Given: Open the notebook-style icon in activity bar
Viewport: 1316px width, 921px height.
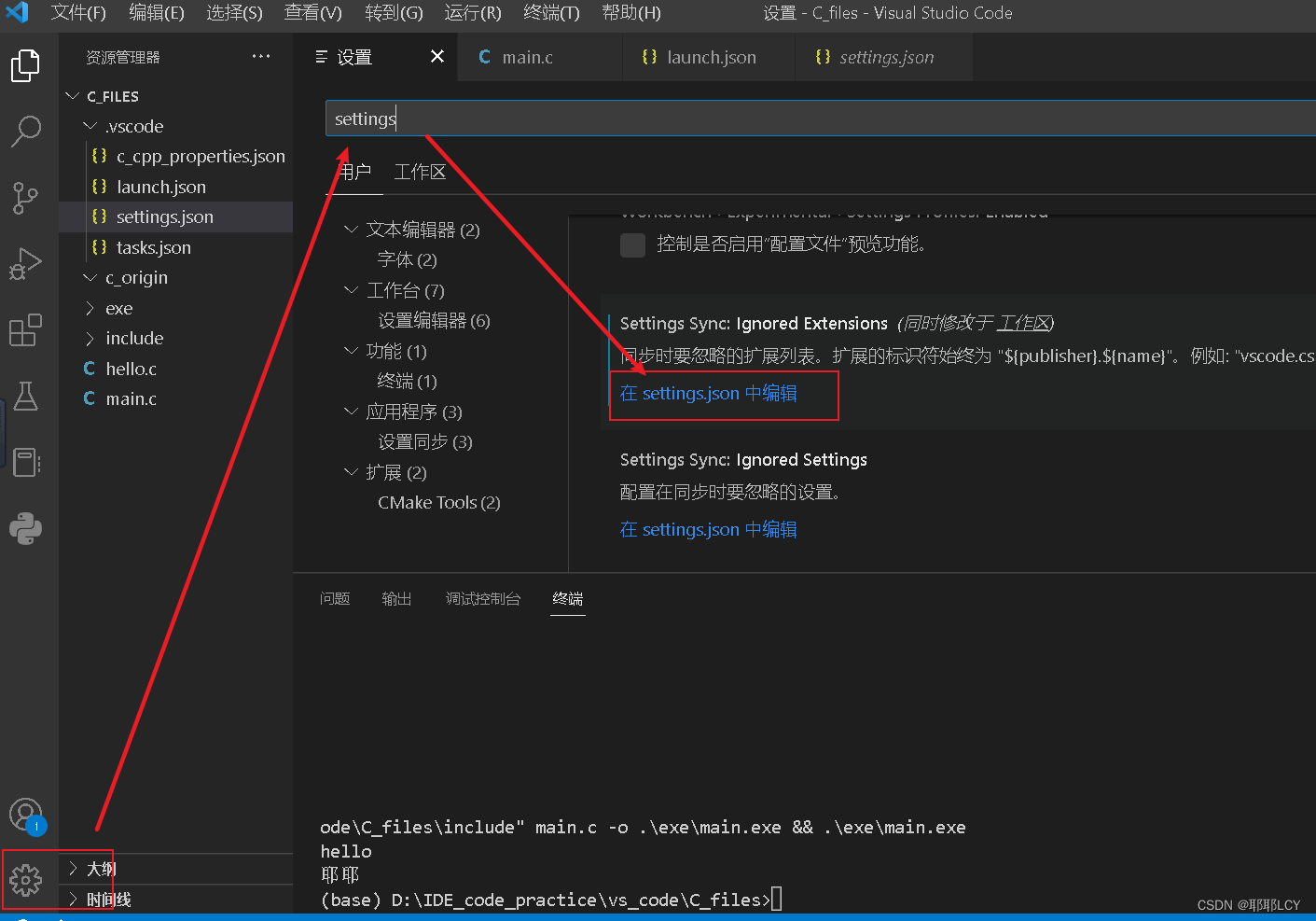Looking at the screenshot, I should tap(25, 463).
